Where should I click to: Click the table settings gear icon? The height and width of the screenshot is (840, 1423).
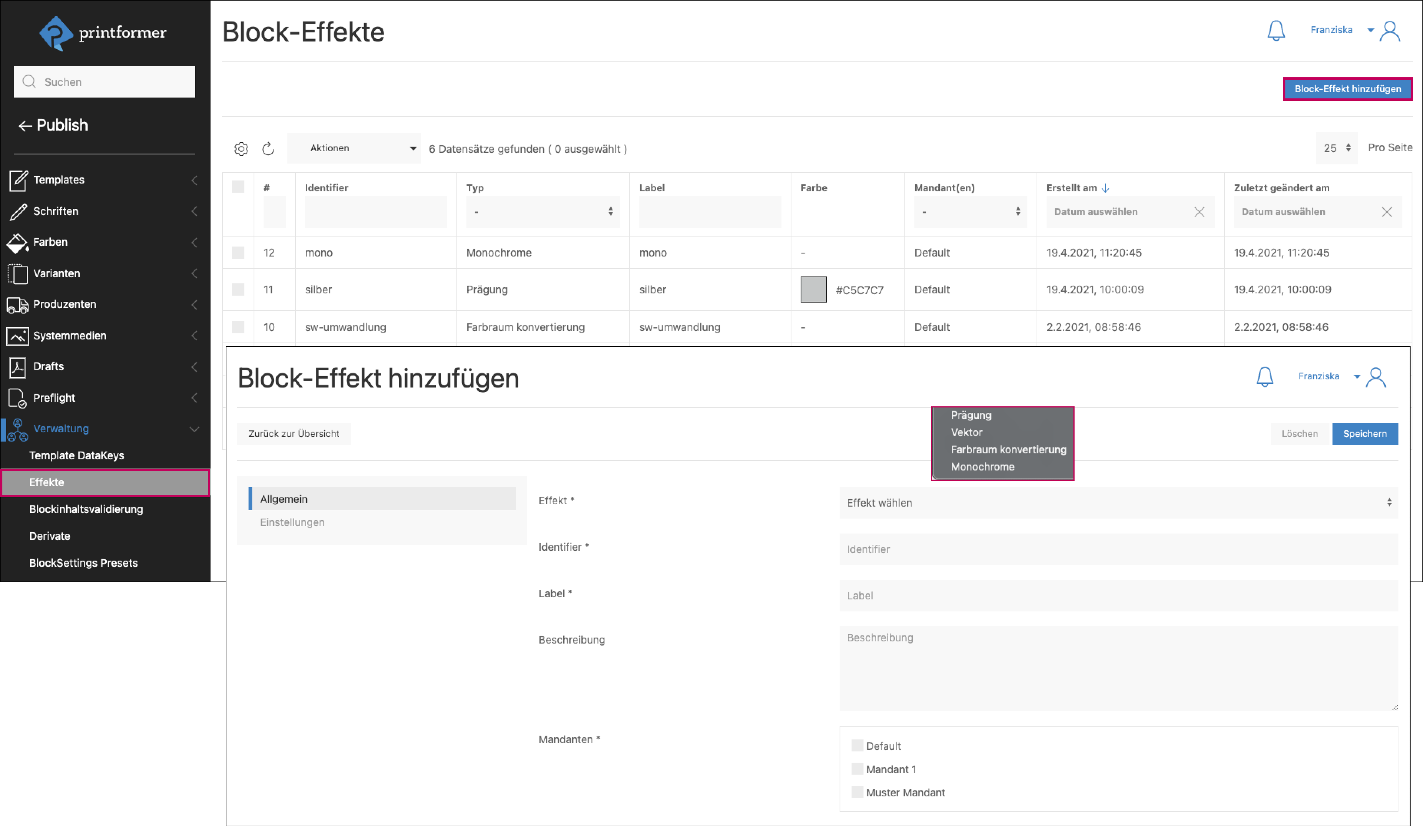pyautogui.click(x=241, y=149)
